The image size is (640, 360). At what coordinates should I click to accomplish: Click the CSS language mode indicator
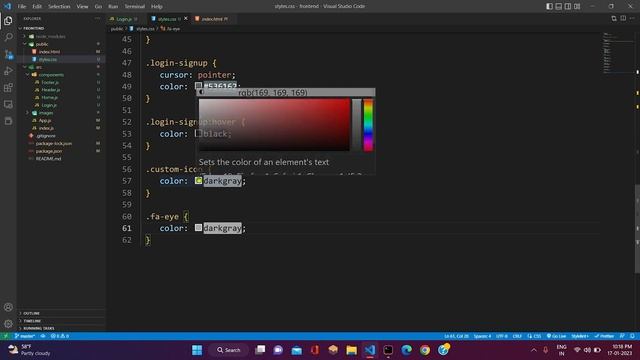[x=534, y=336]
